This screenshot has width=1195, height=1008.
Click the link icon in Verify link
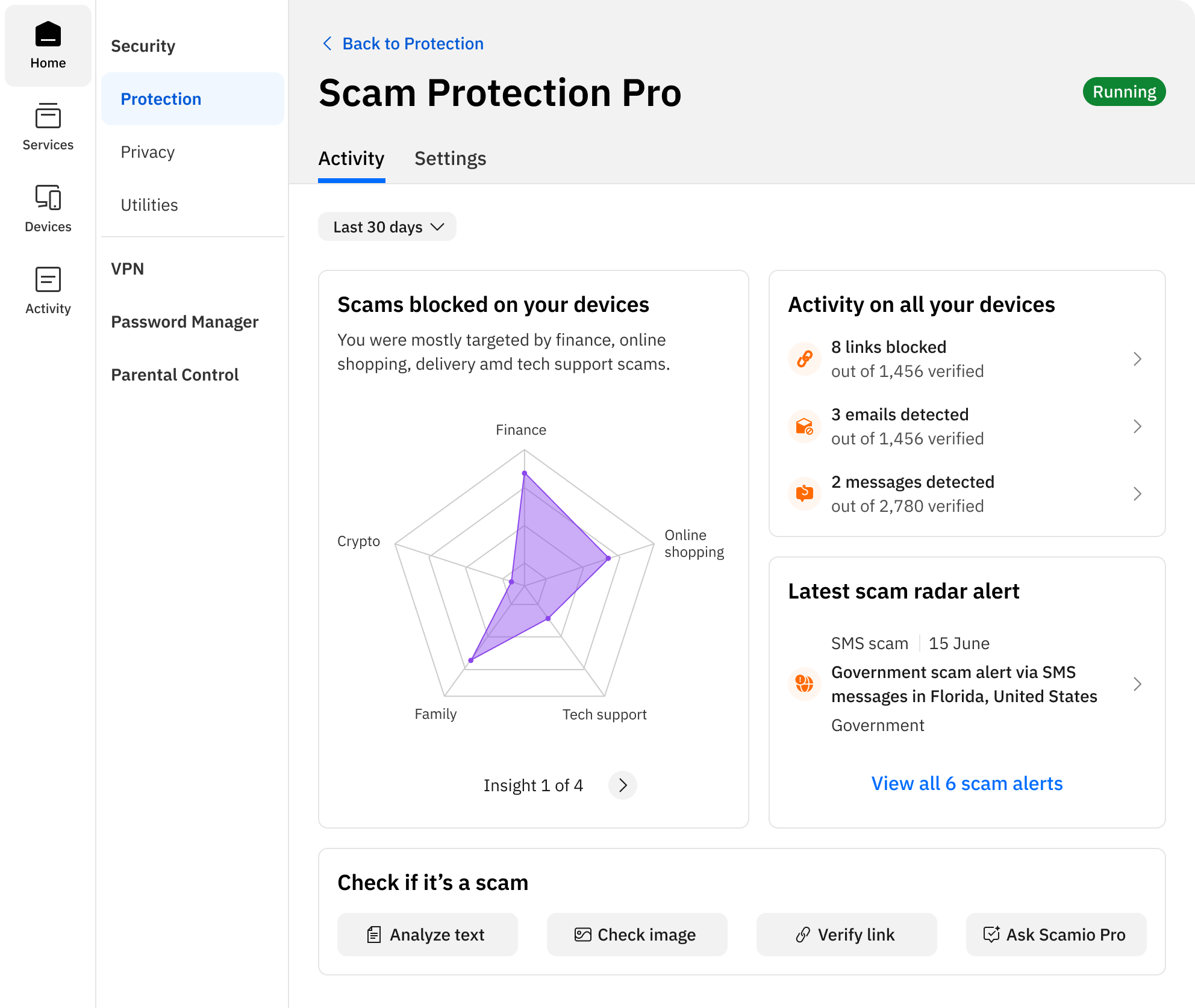pyautogui.click(x=803, y=935)
